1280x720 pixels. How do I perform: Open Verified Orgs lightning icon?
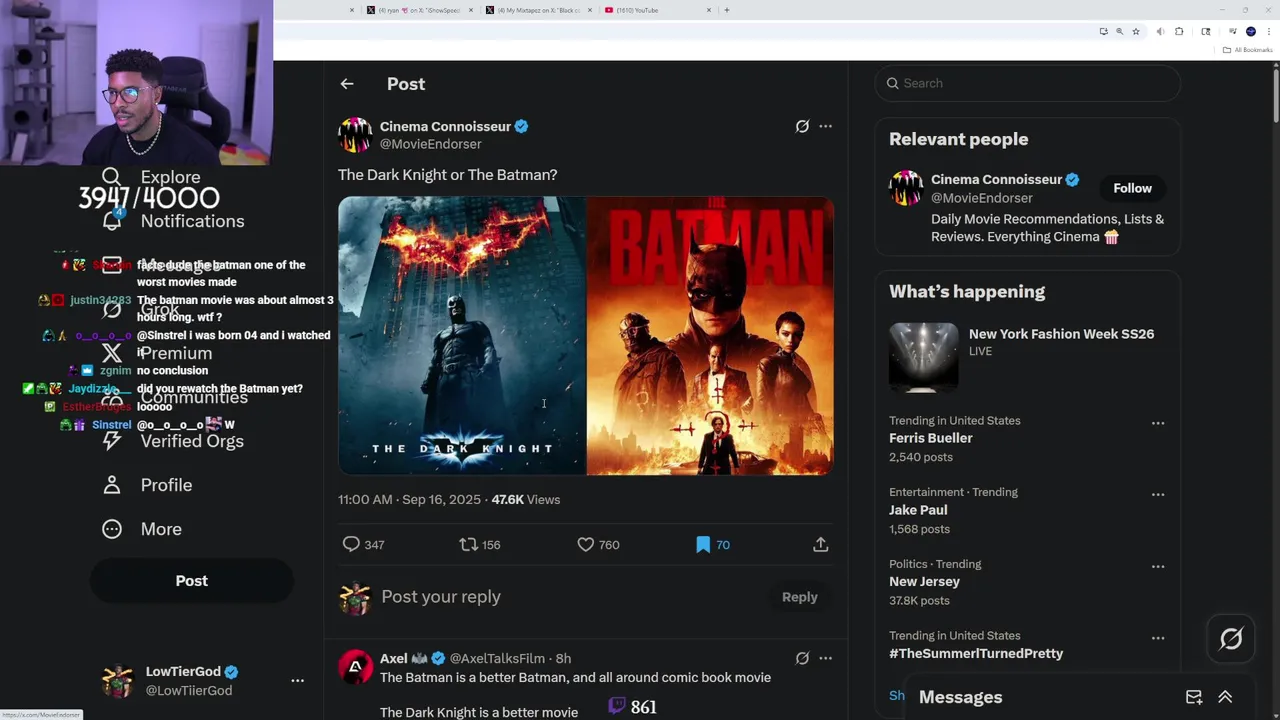pos(112,441)
